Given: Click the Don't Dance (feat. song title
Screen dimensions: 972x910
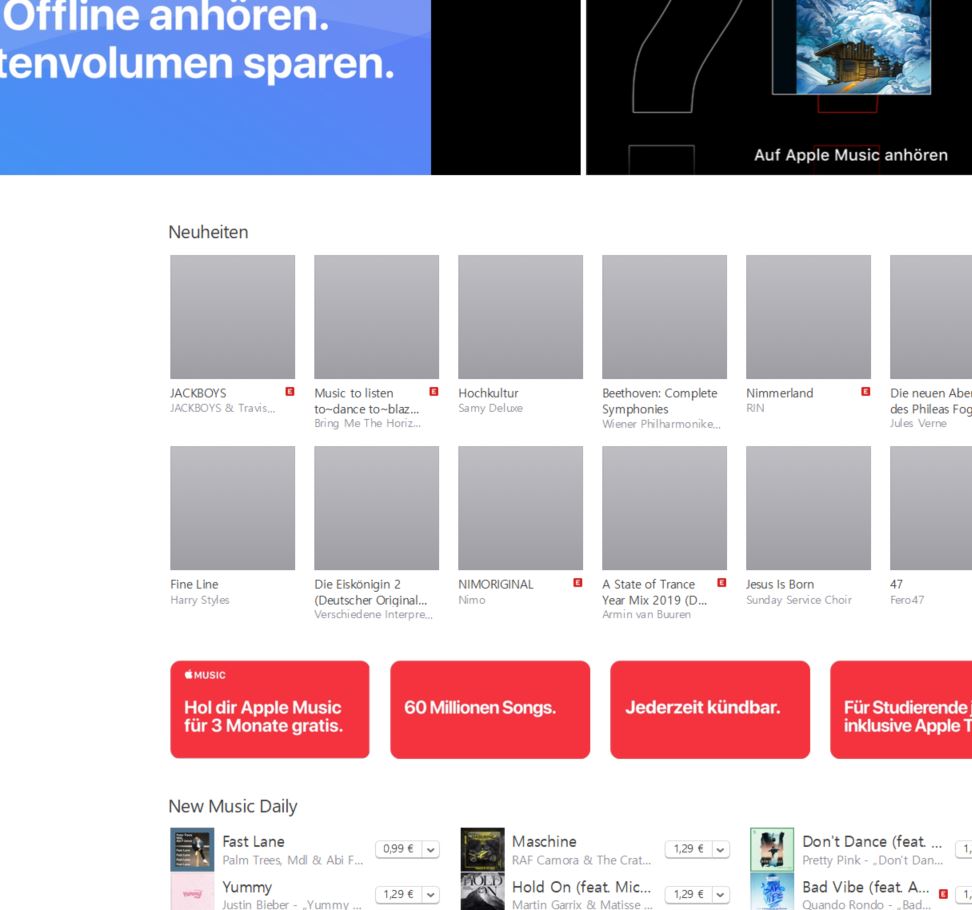Looking at the screenshot, I should [x=872, y=842].
